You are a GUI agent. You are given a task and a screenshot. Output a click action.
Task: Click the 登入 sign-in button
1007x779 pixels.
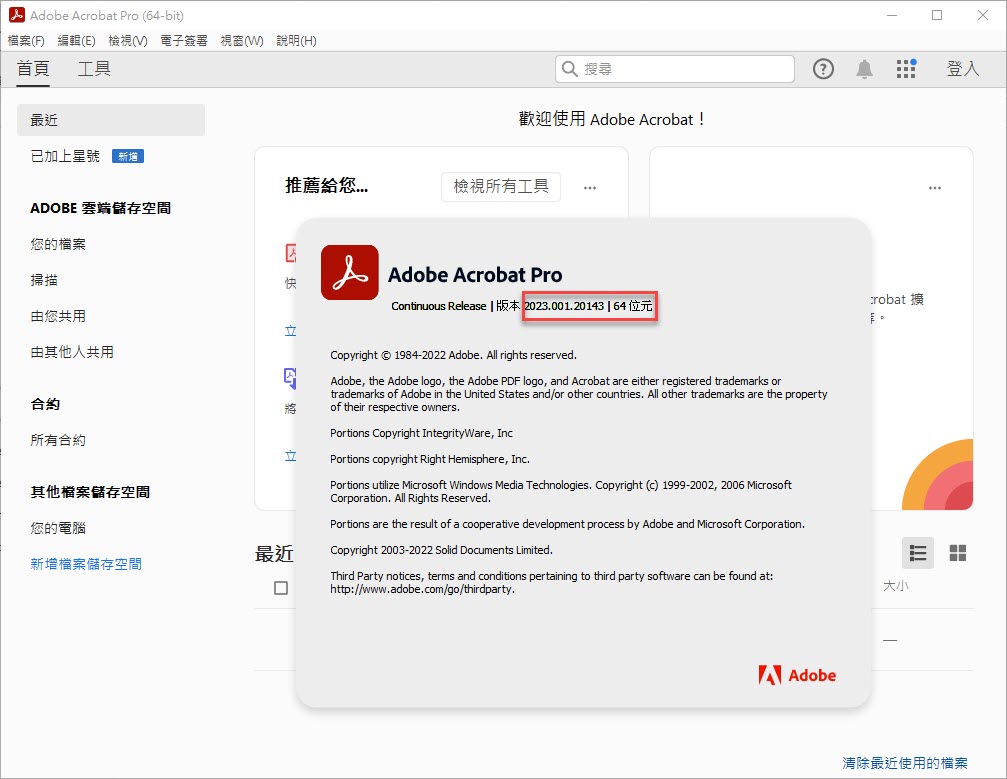tap(962, 69)
